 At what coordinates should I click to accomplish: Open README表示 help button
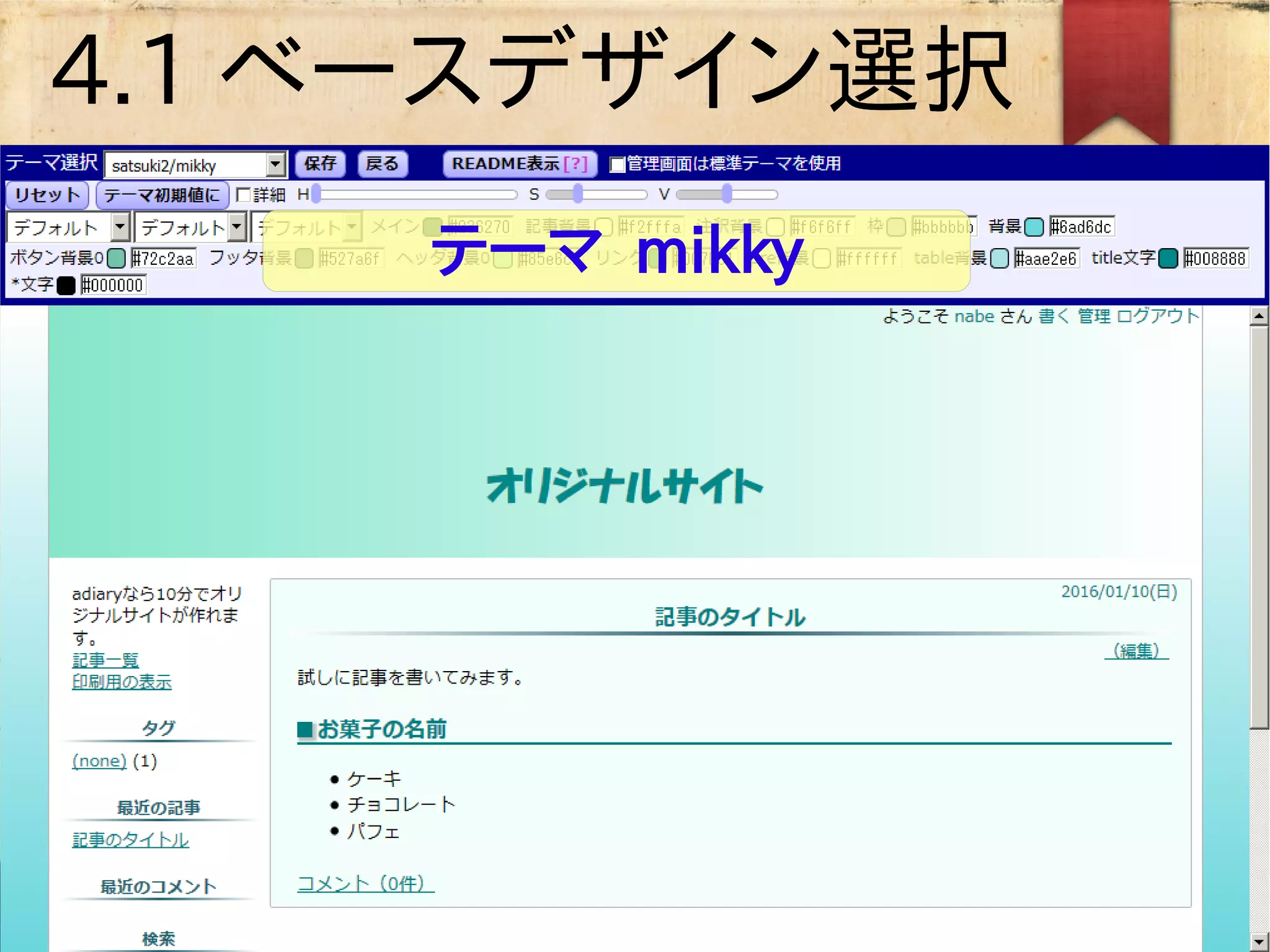click(520, 164)
